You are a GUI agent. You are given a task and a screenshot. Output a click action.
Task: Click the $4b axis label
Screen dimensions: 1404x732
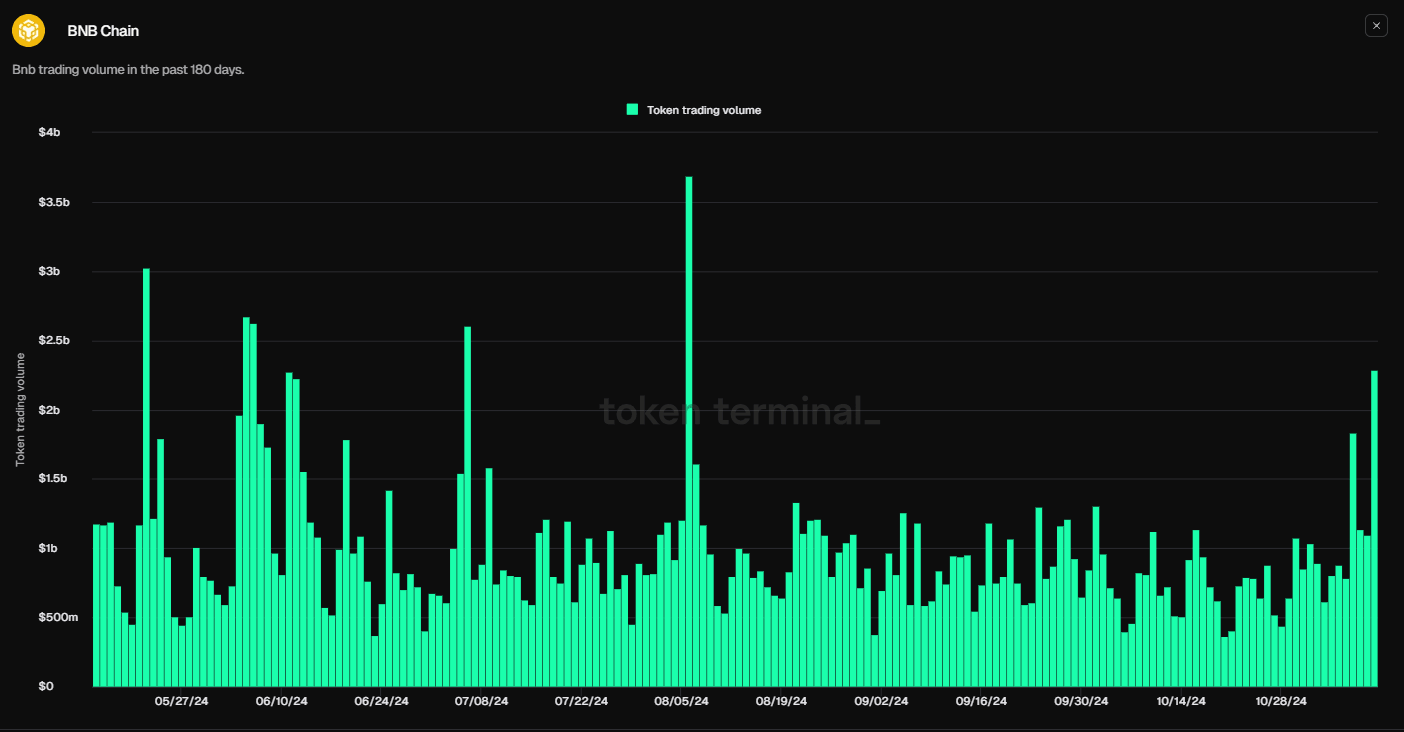49,131
